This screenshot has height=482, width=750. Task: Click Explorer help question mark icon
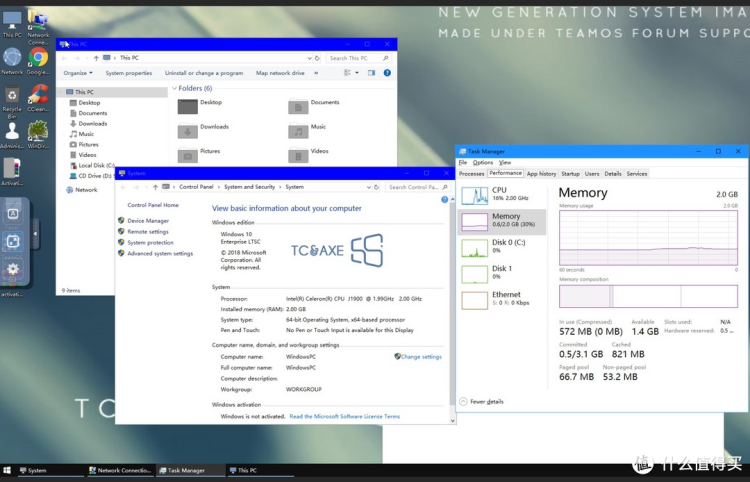[387, 73]
